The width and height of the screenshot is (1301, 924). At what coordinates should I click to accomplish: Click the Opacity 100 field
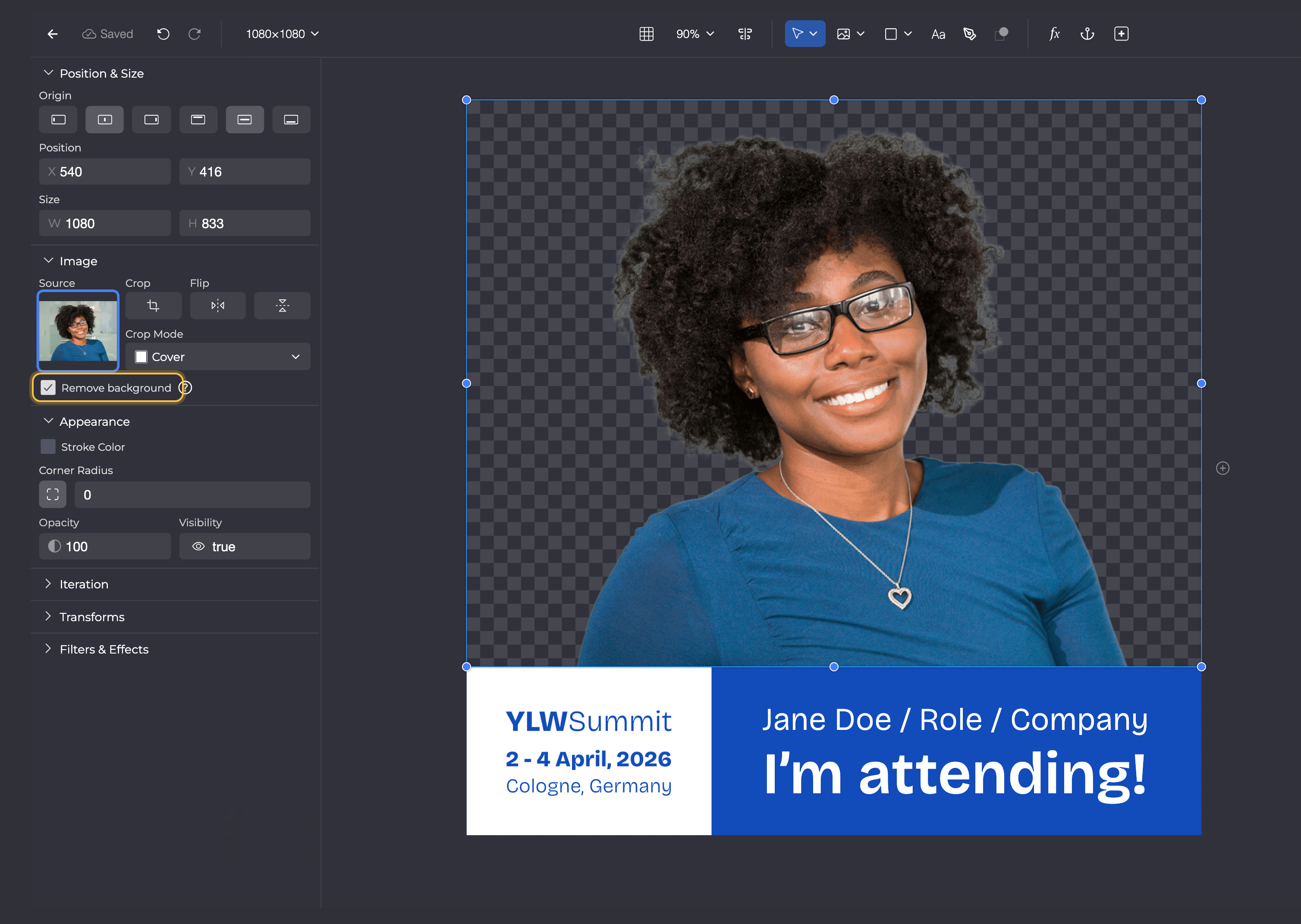tap(105, 546)
